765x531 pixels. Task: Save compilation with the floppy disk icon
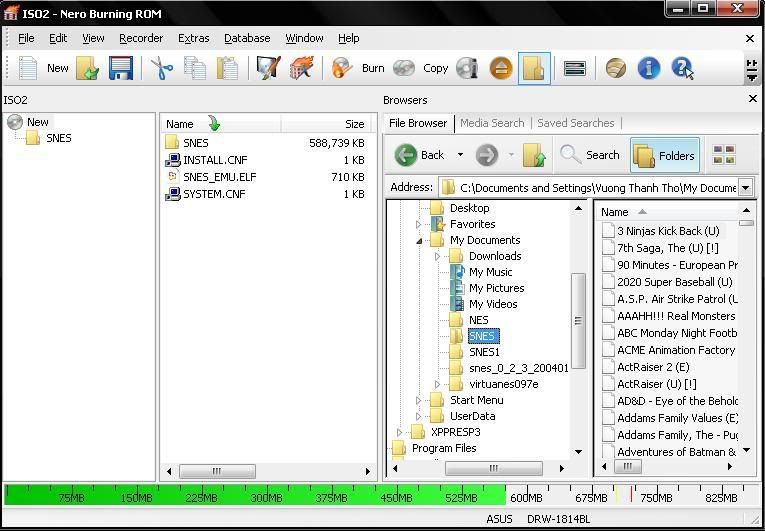[x=121, y=68]
